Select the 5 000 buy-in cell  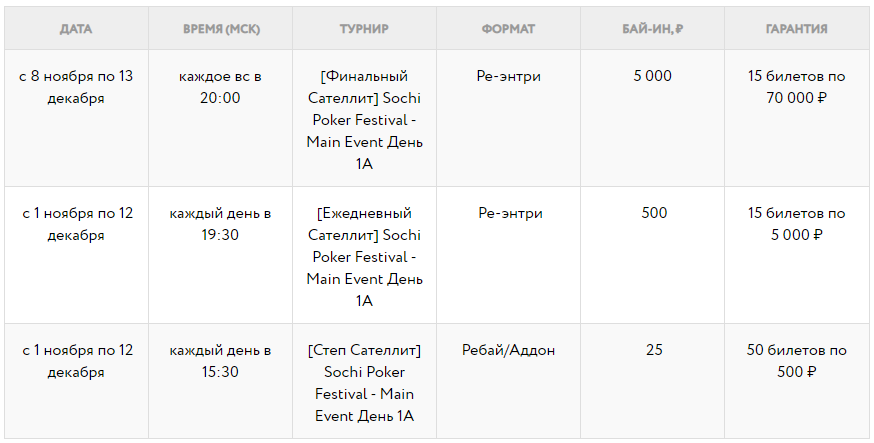click(652, 77)
